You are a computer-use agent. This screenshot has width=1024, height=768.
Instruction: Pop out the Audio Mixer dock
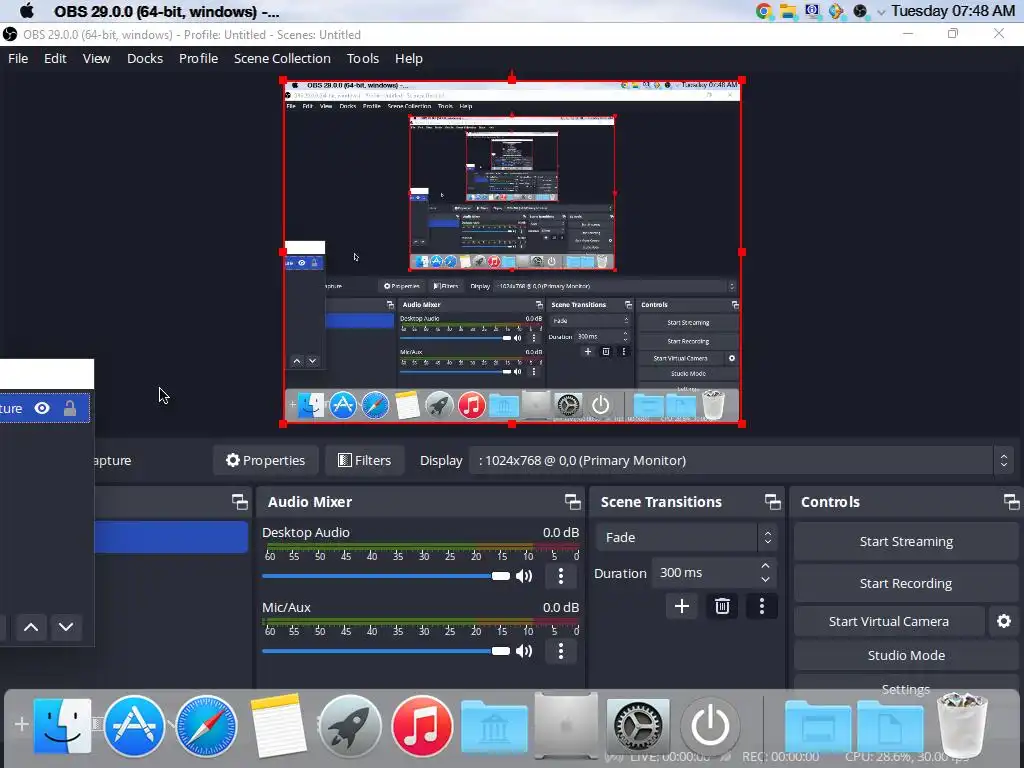click(573, 502)
